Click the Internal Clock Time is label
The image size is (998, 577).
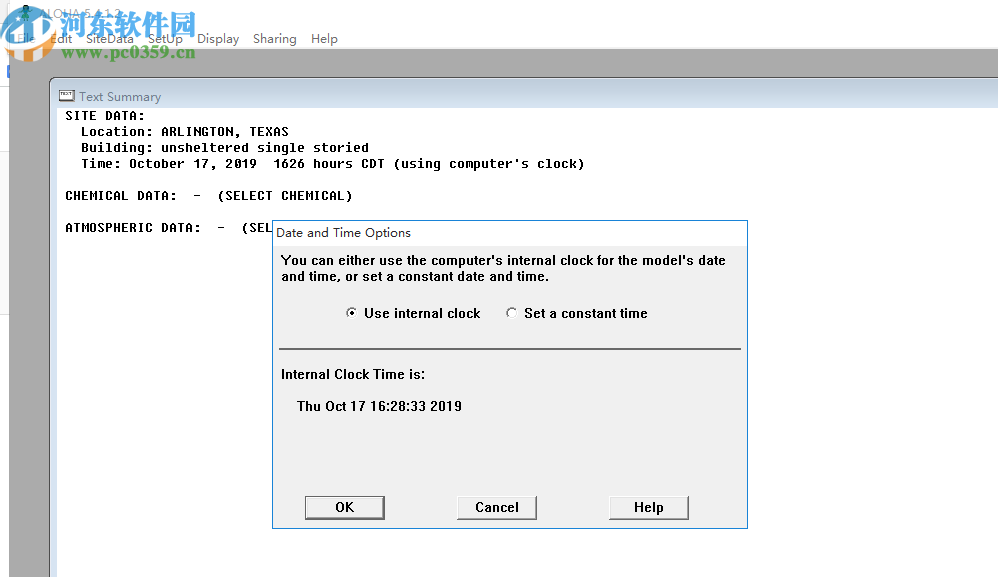[353, 374]
